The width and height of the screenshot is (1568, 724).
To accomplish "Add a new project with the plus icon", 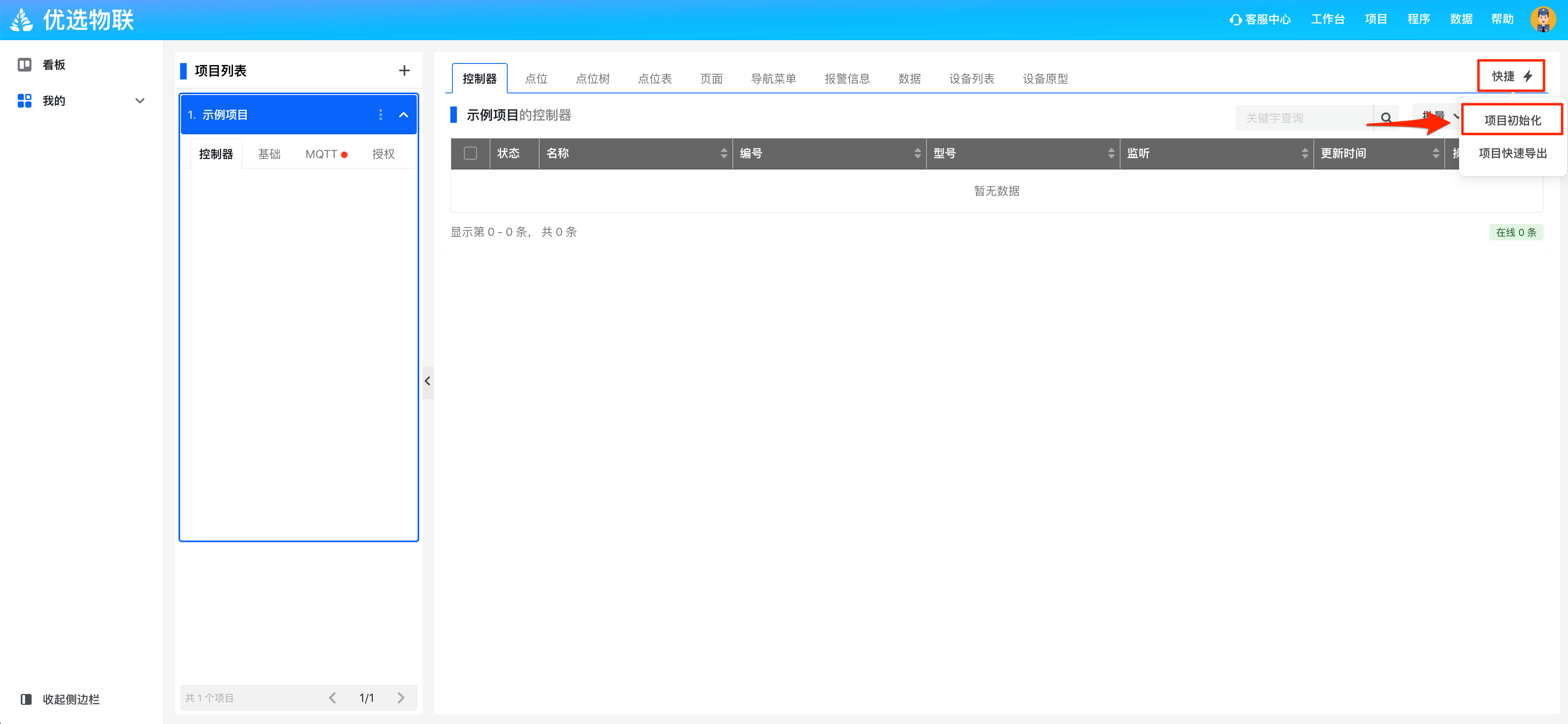I will tap(404, 70).
